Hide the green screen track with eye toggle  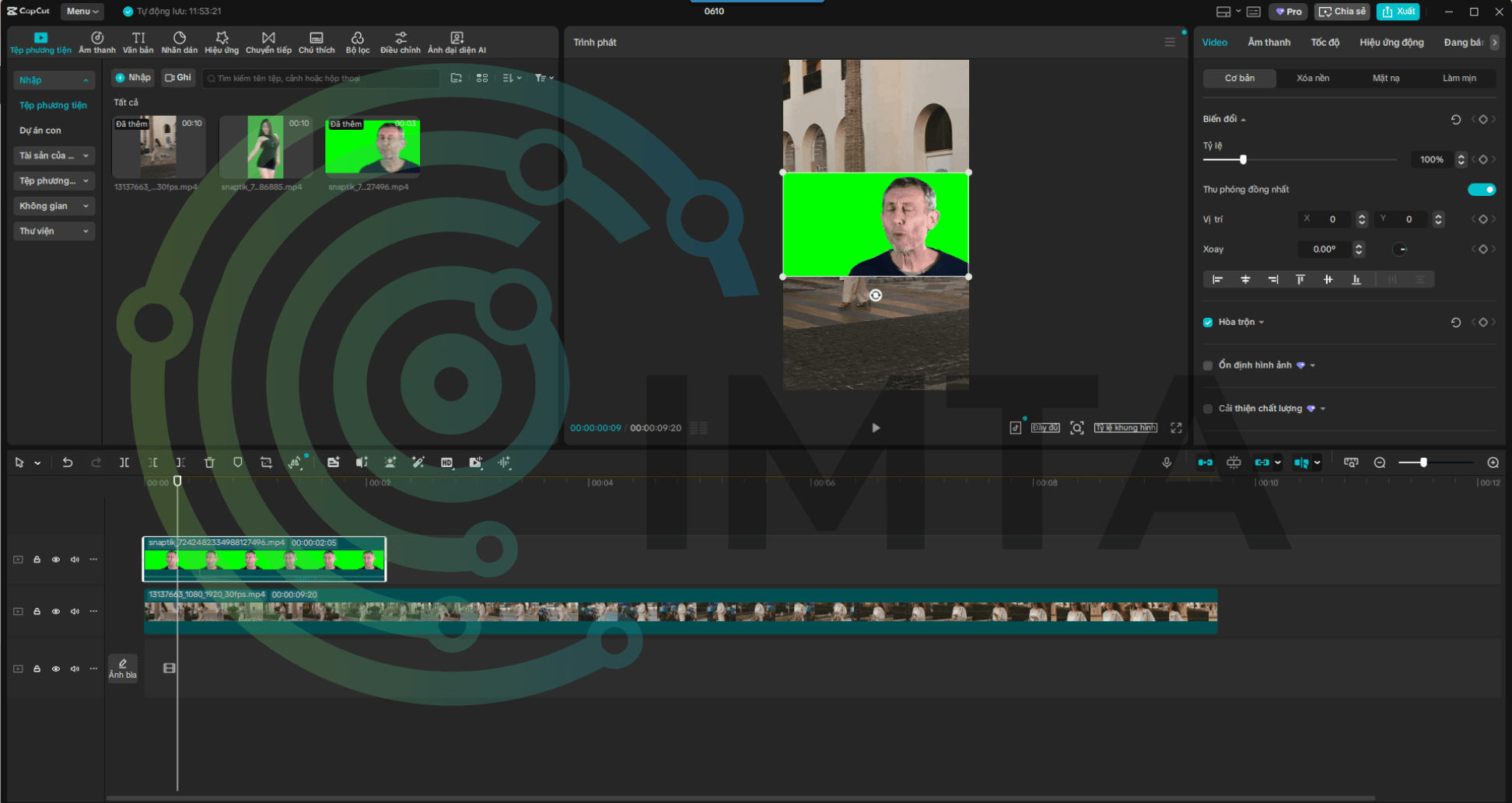[x=55, y=559]
